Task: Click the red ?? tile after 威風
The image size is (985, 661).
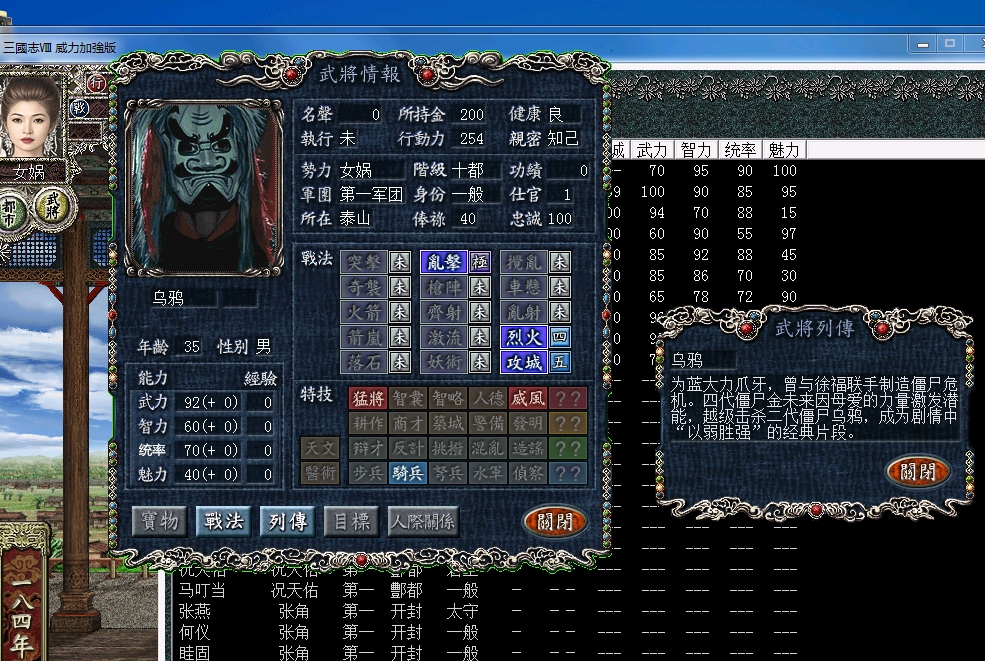Action: (568, 398)
